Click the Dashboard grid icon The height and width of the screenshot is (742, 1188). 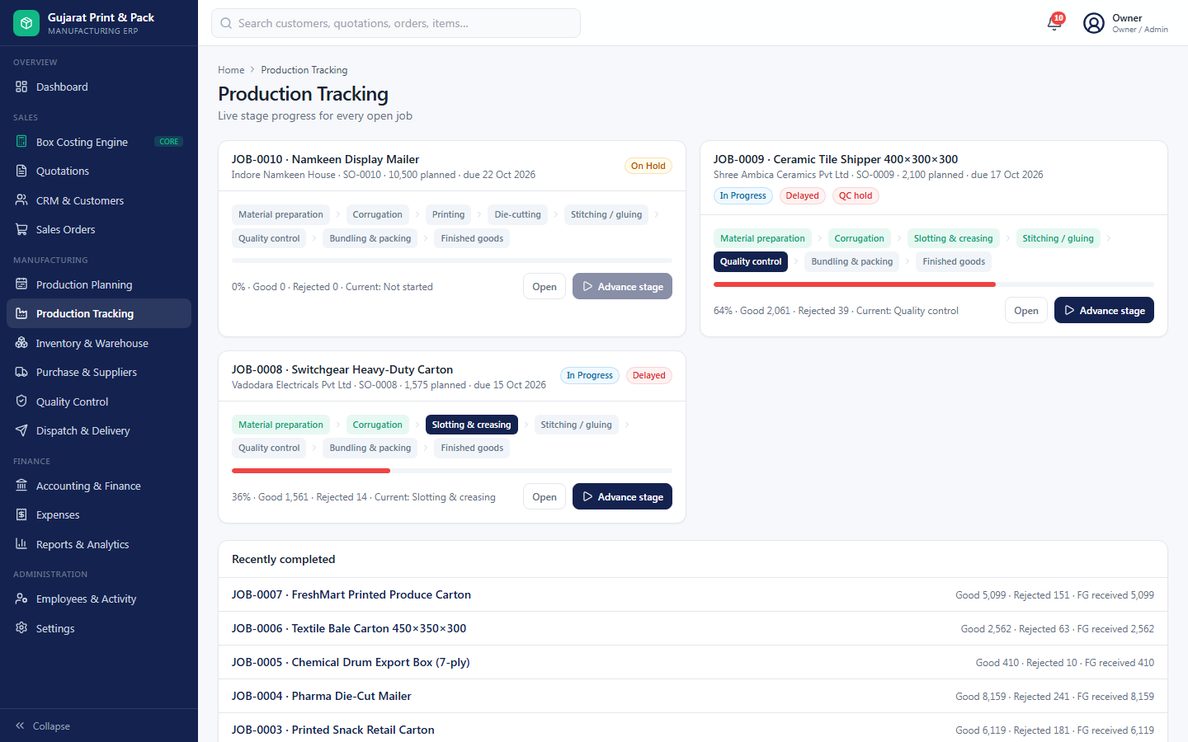point(21,86)
